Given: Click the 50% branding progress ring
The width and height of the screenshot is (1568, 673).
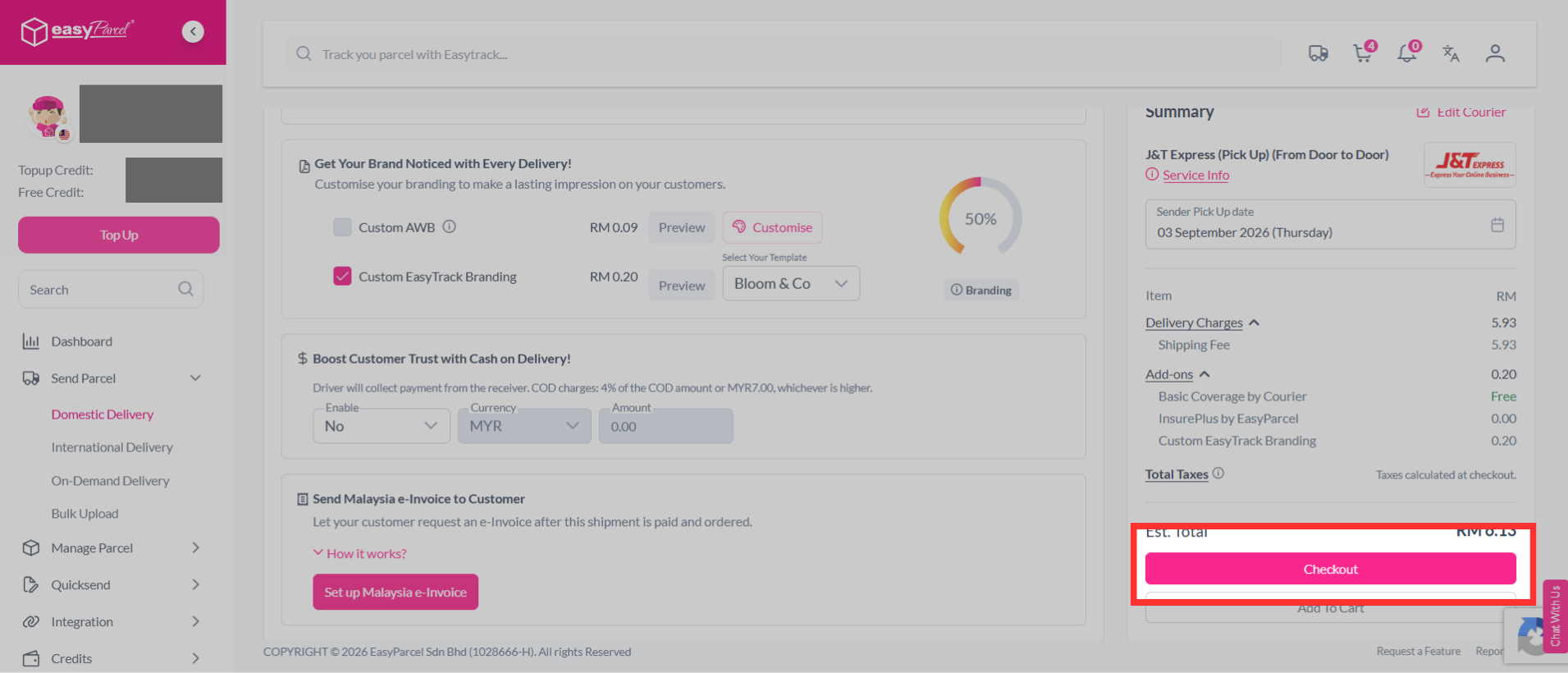Looking at the screenshot, I should 981,218.
